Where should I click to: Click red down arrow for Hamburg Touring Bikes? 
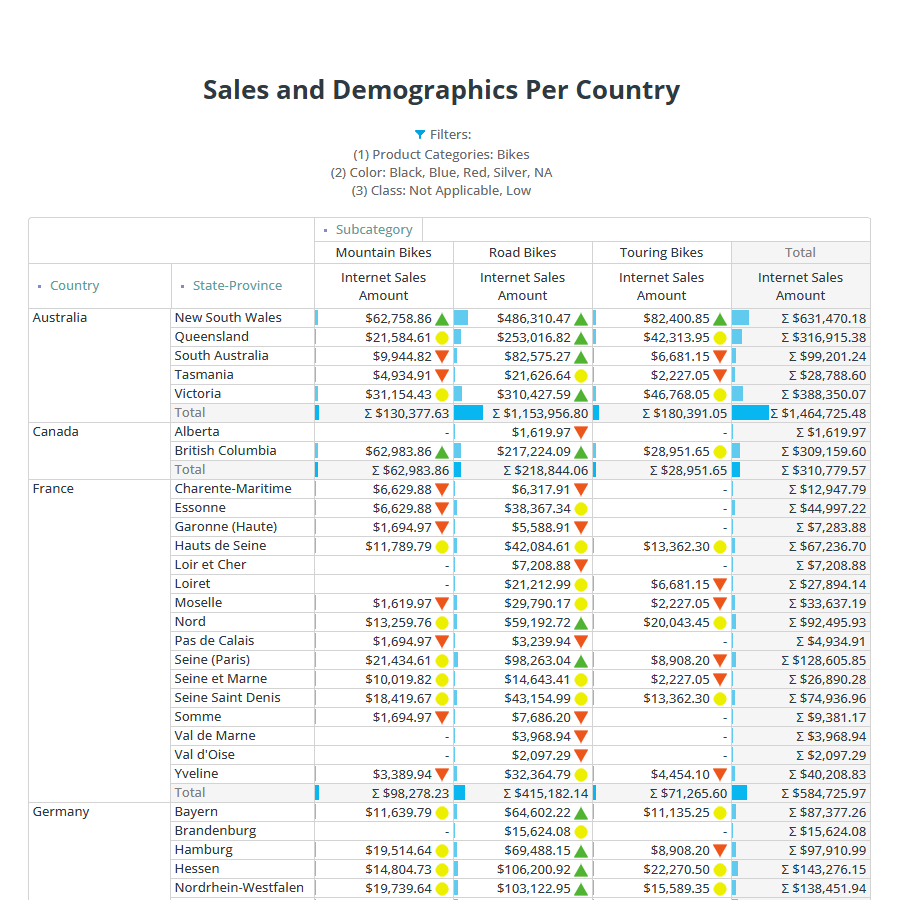coord(720,851)
